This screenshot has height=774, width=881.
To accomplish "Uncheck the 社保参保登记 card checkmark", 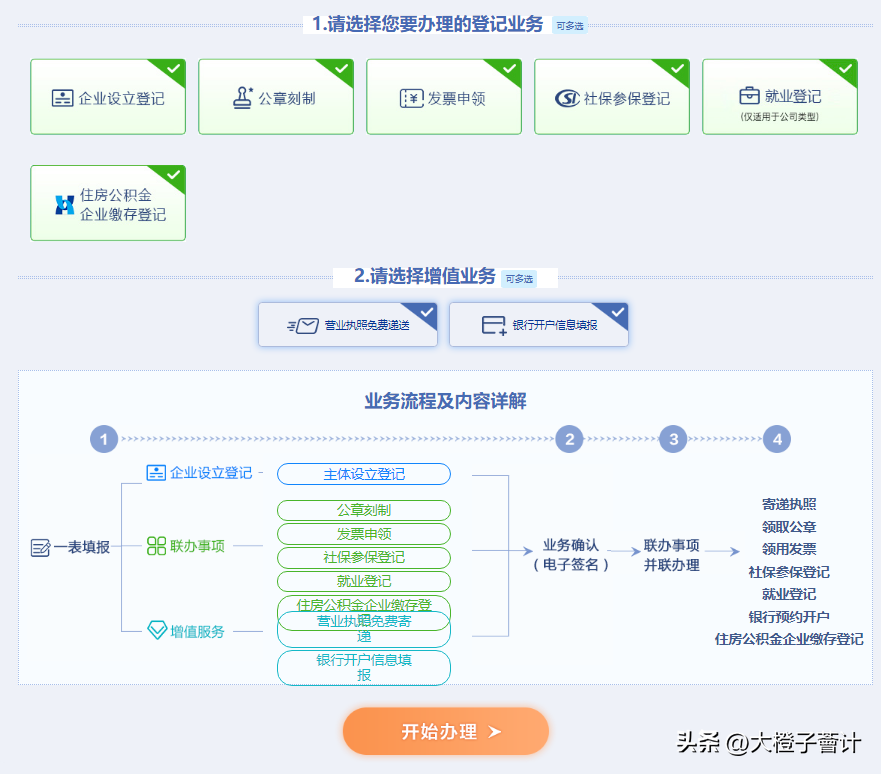I will point(677,69).
